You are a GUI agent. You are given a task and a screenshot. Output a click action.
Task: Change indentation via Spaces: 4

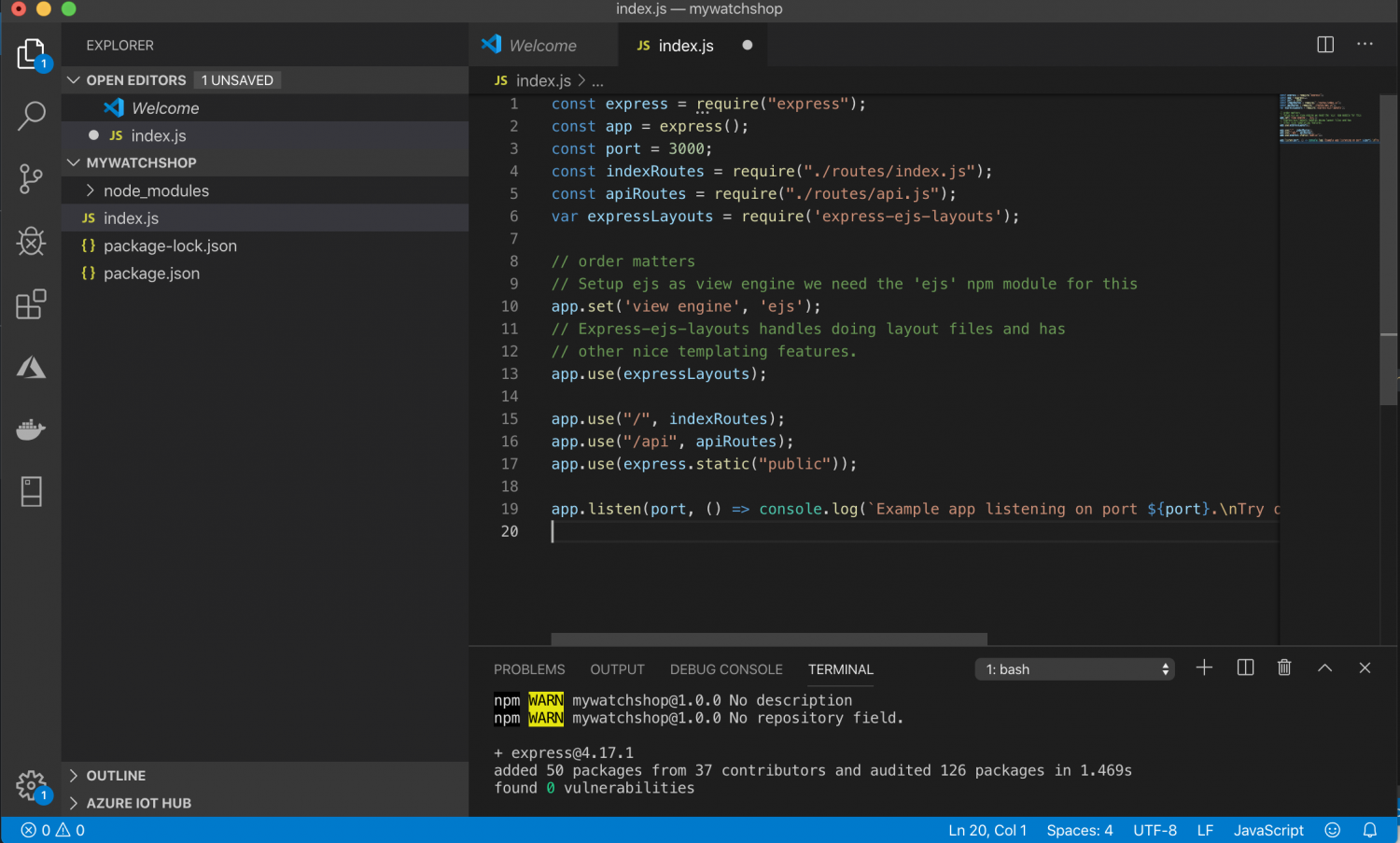1080,830
